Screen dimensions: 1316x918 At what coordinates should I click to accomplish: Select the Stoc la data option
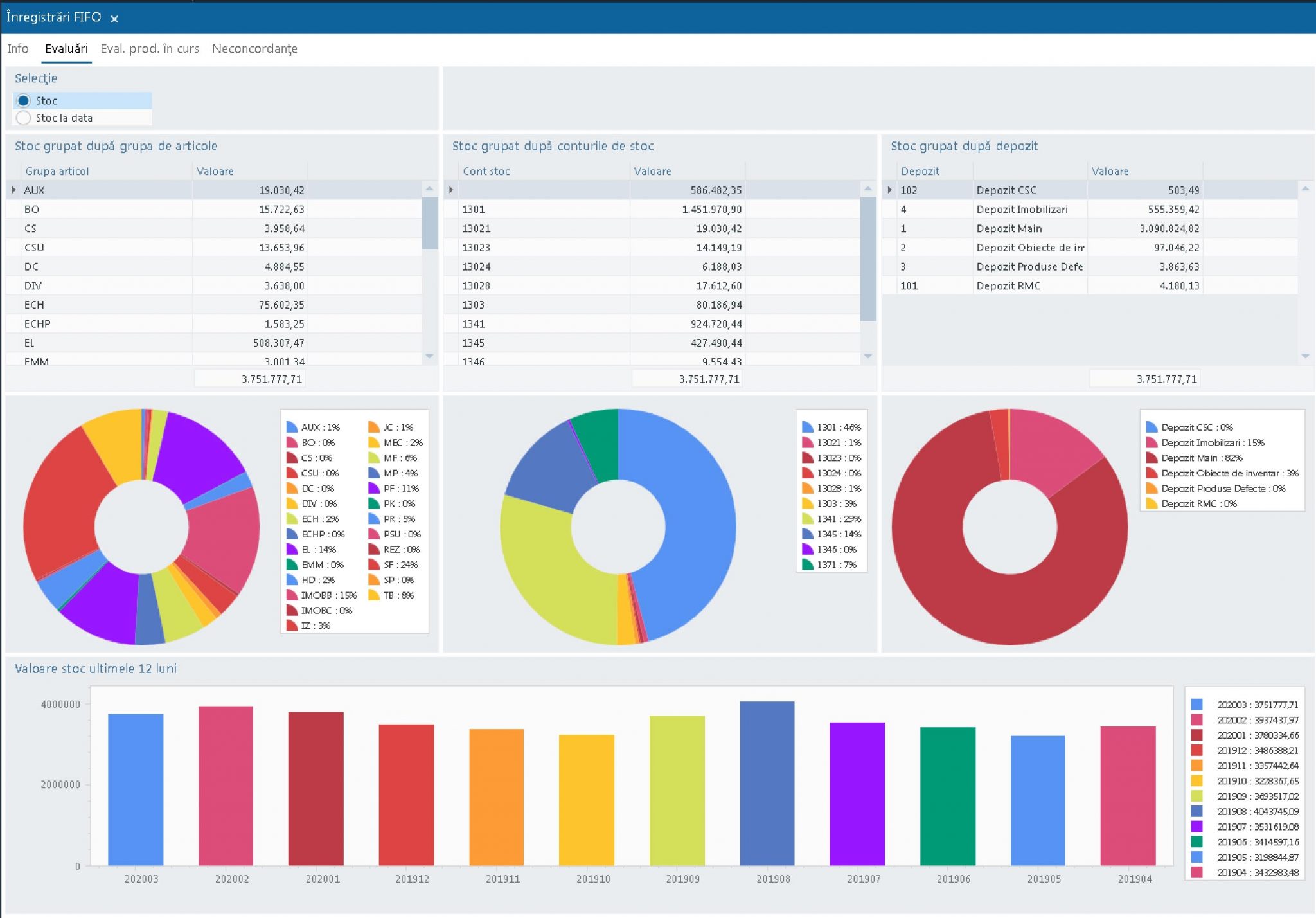24,118
